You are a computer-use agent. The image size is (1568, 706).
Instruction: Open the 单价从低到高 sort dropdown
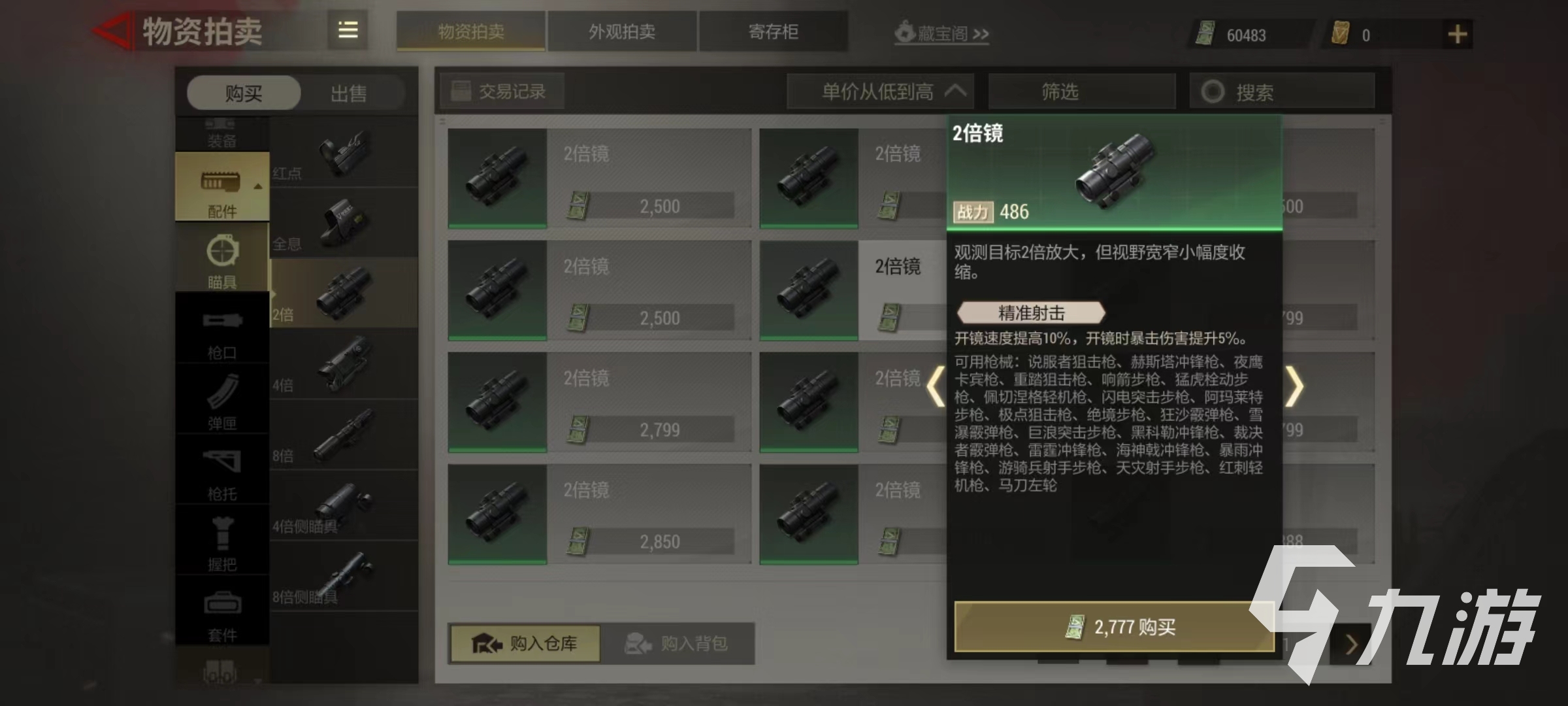click(880, 92)
